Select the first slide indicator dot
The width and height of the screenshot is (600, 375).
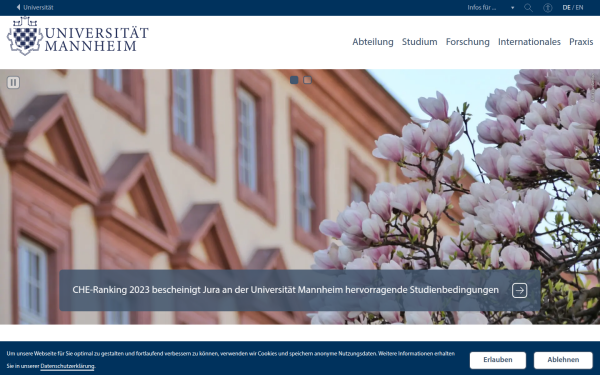pos(294,80)
